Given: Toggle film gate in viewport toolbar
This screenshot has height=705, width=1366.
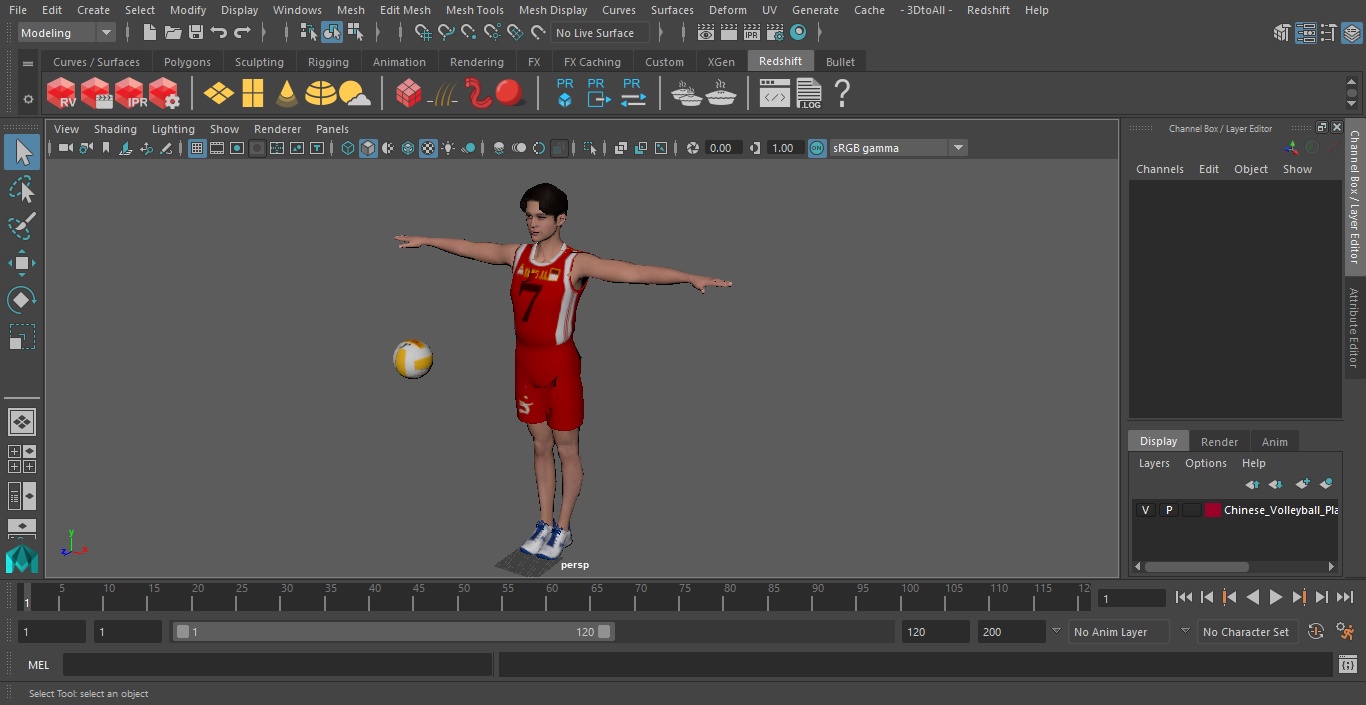Looking at the screenshot, I should click(x=217, y=148).
